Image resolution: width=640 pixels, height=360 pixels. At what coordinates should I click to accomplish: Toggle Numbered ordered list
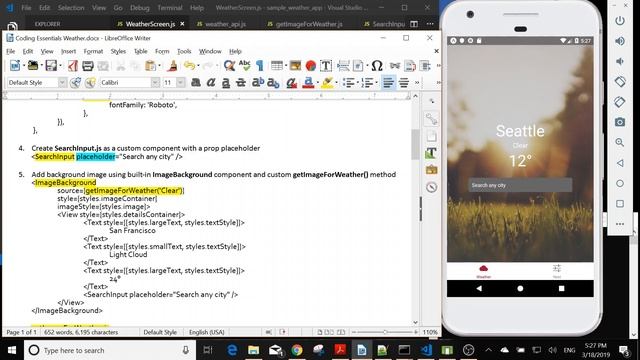pyautogui.click(x=367, y=83)
